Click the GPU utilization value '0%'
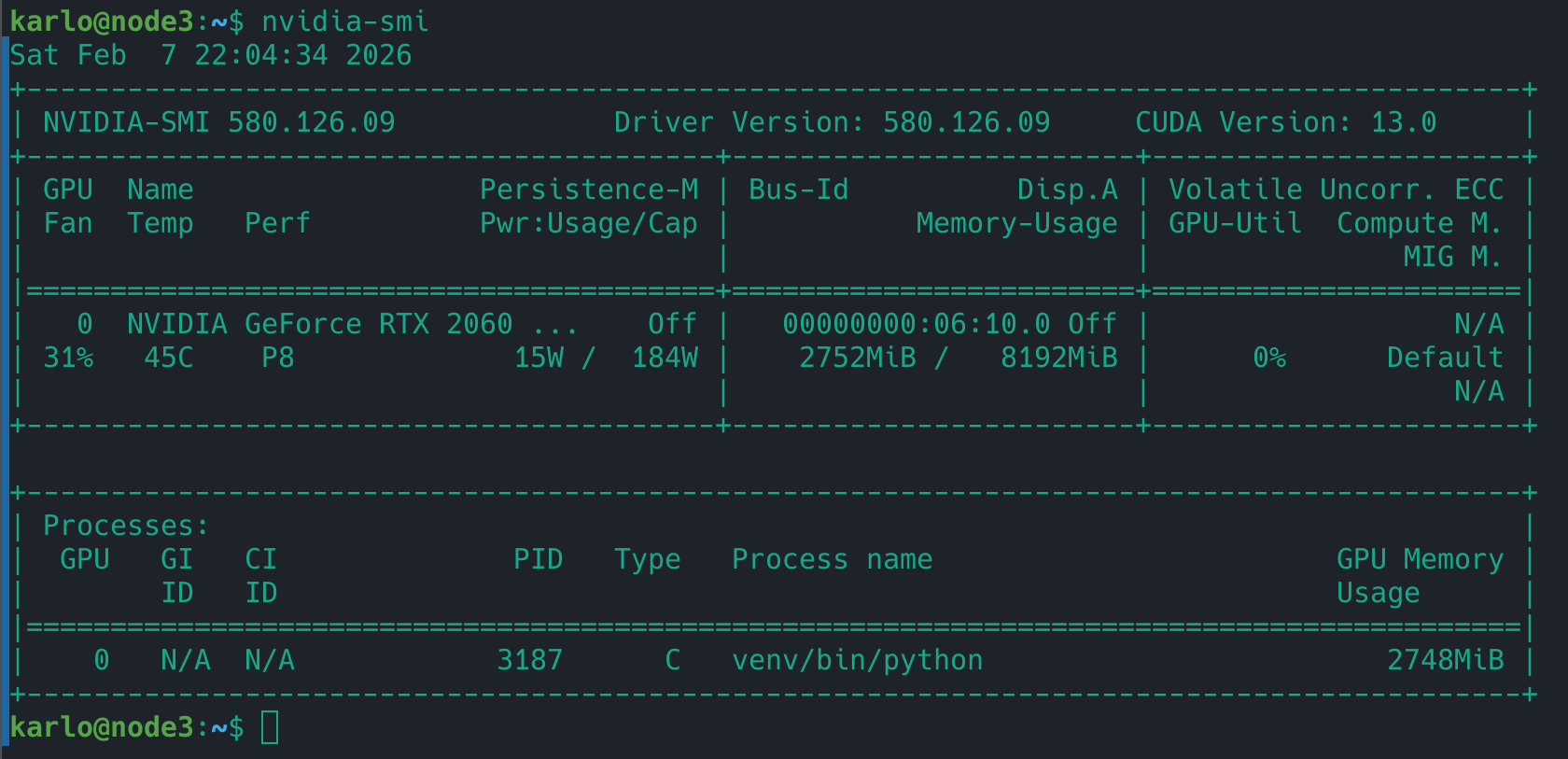The height and width of the screenshot is (759, 1568). (1269, 358)
